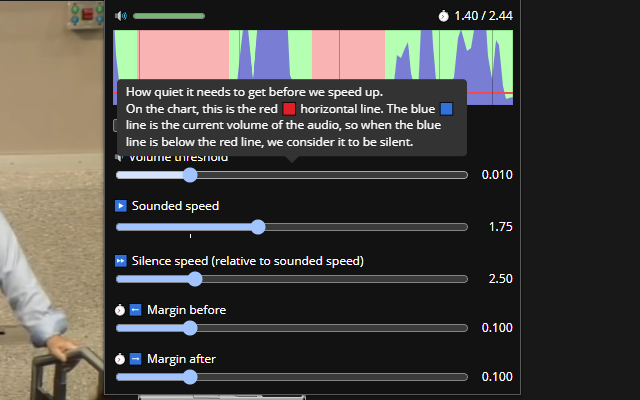The width and height of the screenshot is (640, 400).
Task: Click the right arrow icon beside Margin after
Action: click(x=136, y=359)
